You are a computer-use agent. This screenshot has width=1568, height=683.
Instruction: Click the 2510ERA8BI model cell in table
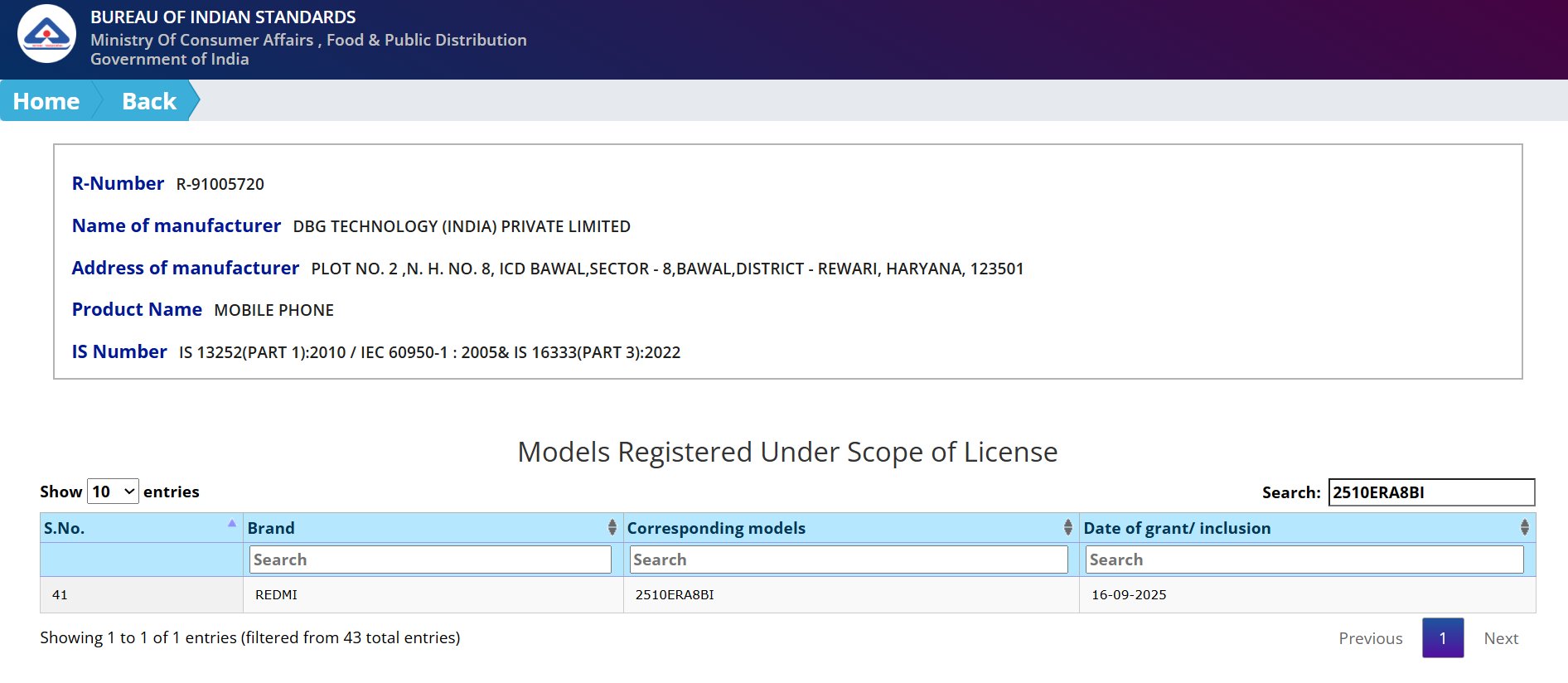click(675, 595)
